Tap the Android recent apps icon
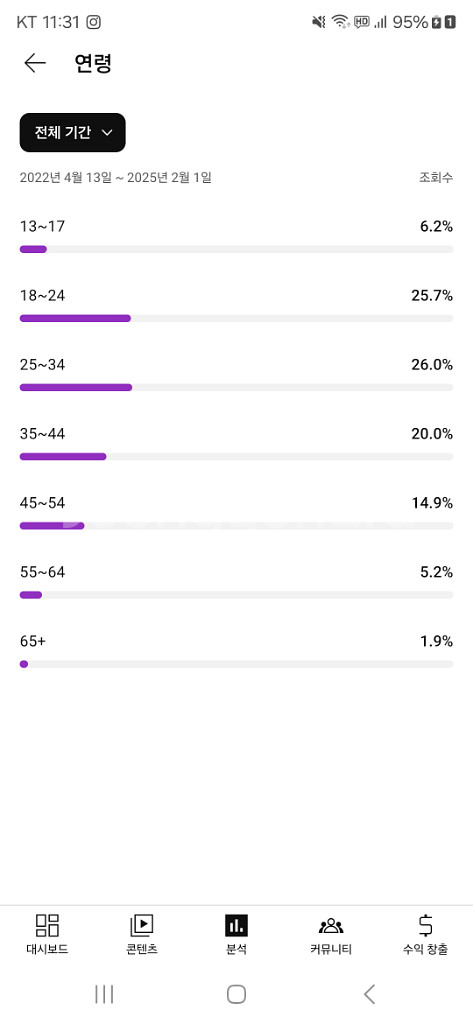473x1024 pixels. click(x=104, y=994)
